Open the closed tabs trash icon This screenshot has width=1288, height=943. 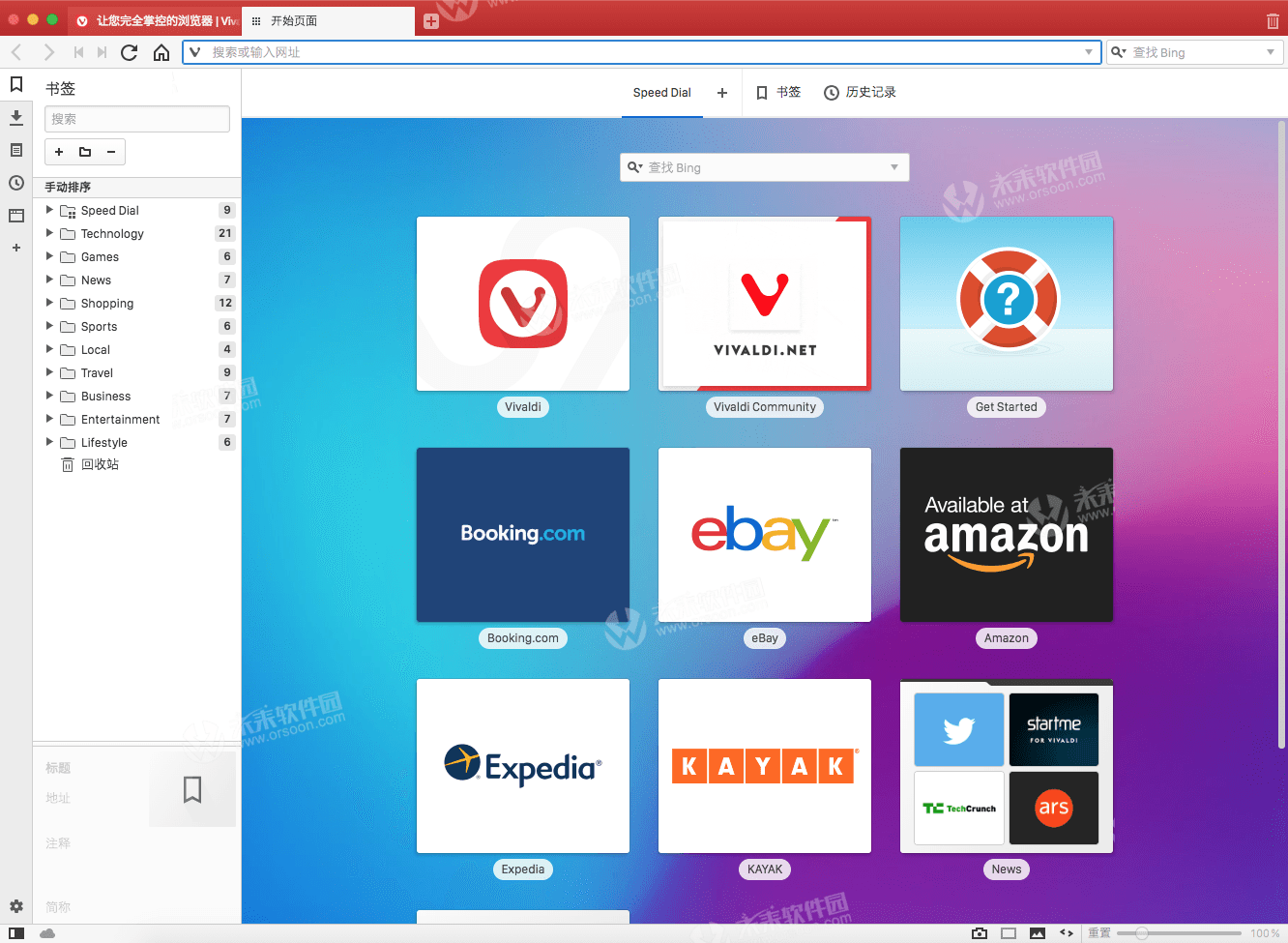point(1273,20)
